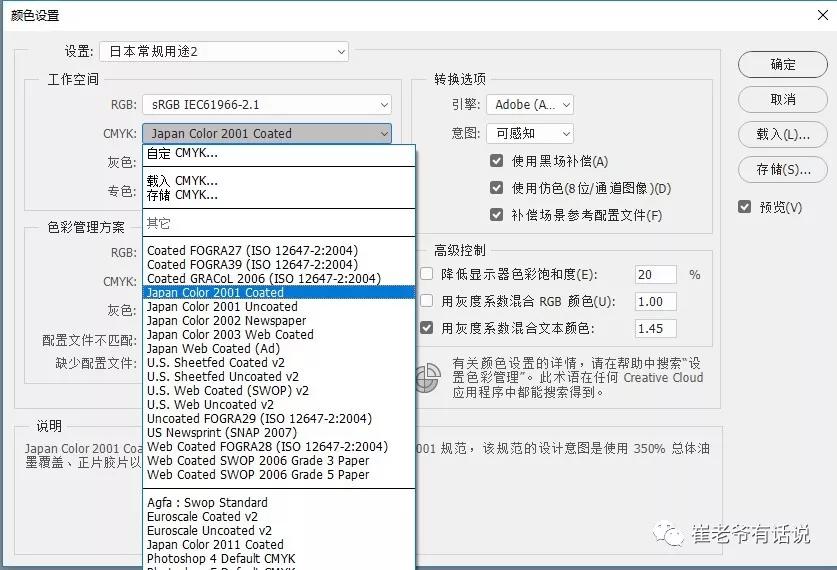Image resolution: width=837 pixels, height=570 pixels.
Task: Click the 载入 load button
Action: tap(783, 134)
